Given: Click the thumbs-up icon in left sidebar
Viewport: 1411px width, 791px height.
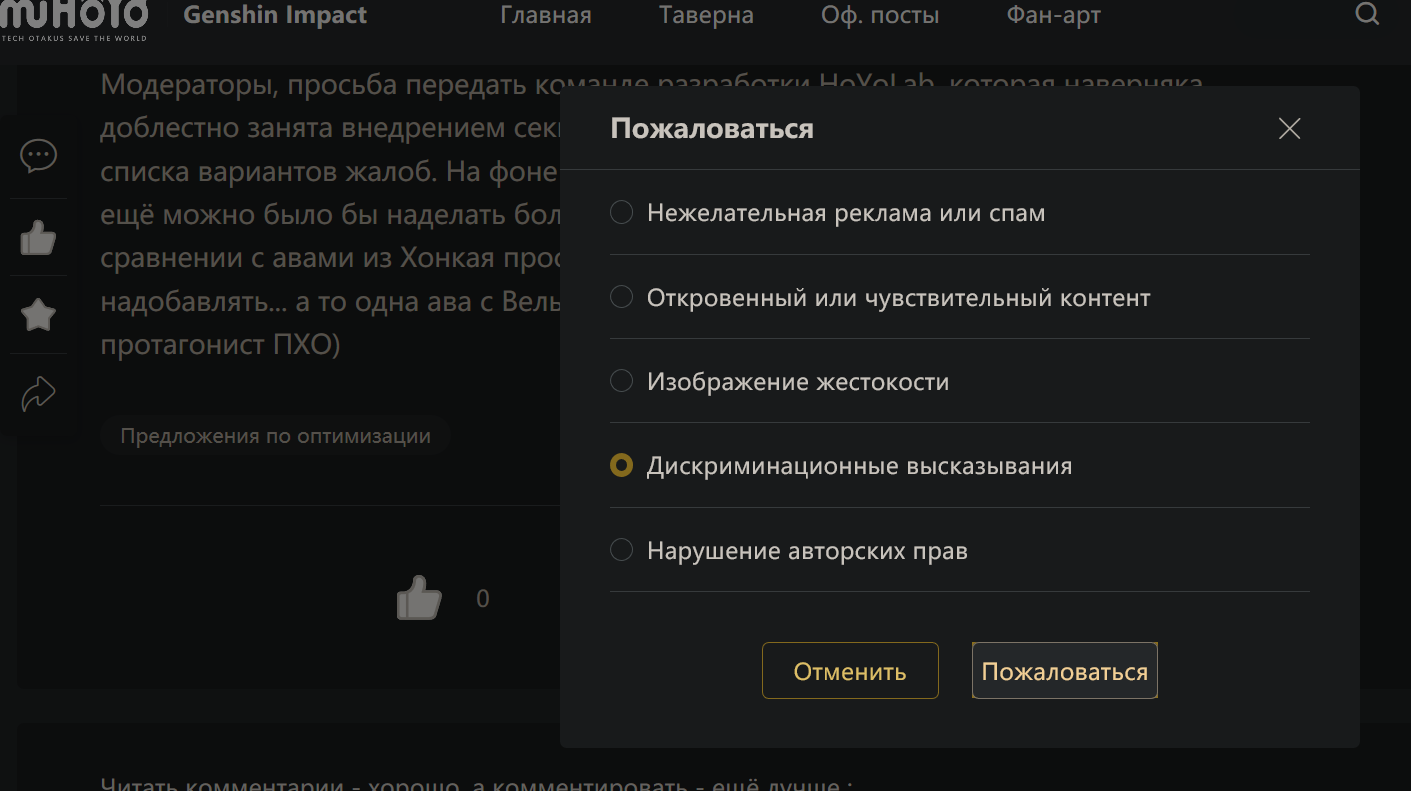Looking at the screenshot, I should pos(38,238).
